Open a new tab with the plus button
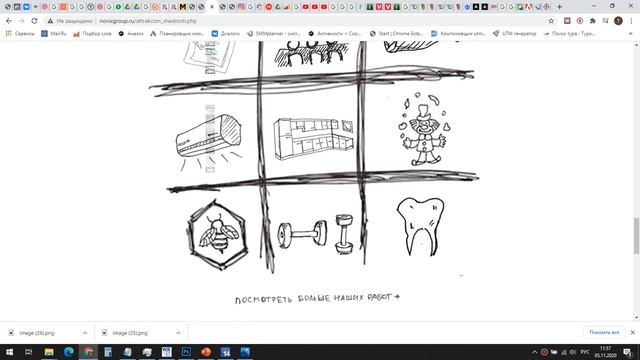 click(560, 7)
